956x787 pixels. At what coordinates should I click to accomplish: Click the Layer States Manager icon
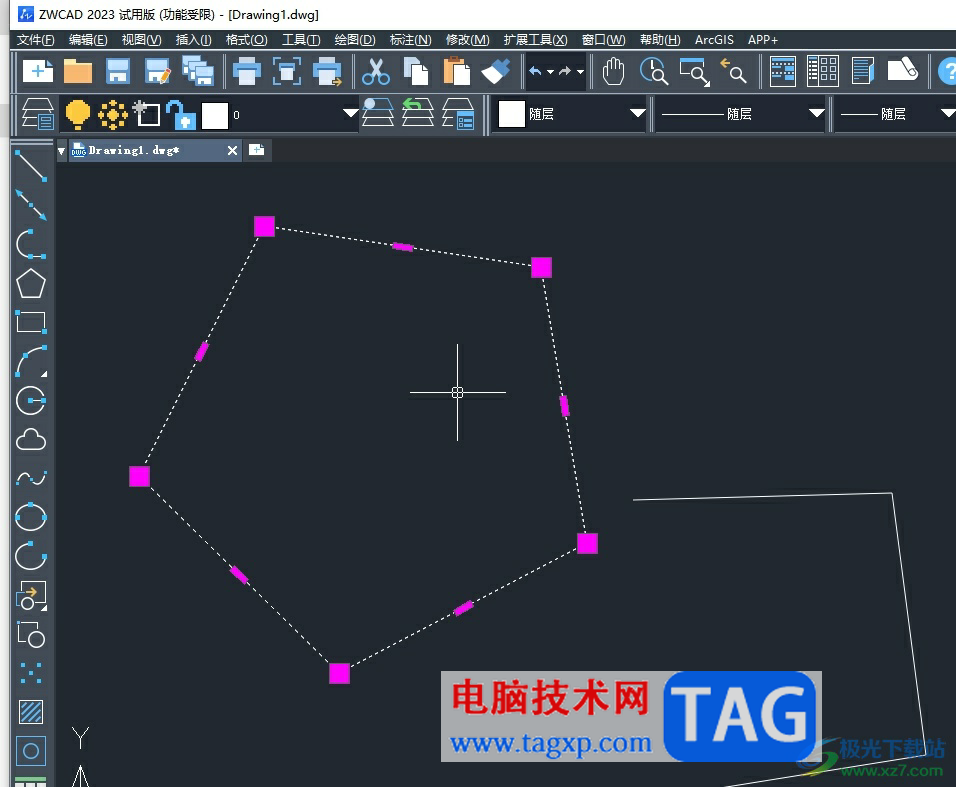pyautogui.click(x=458, y=113)
